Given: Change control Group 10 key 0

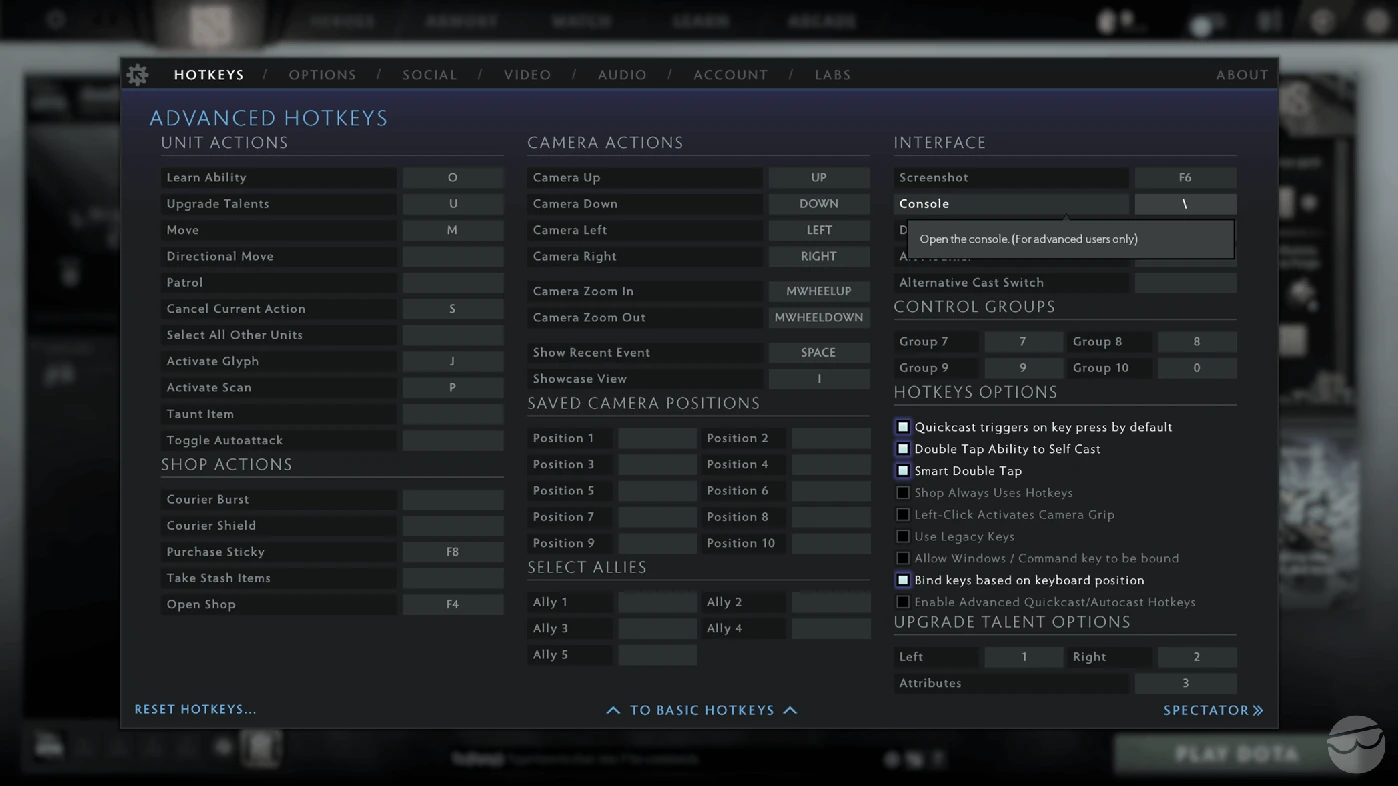Looking at the screenshot, I should [1197, 368].
